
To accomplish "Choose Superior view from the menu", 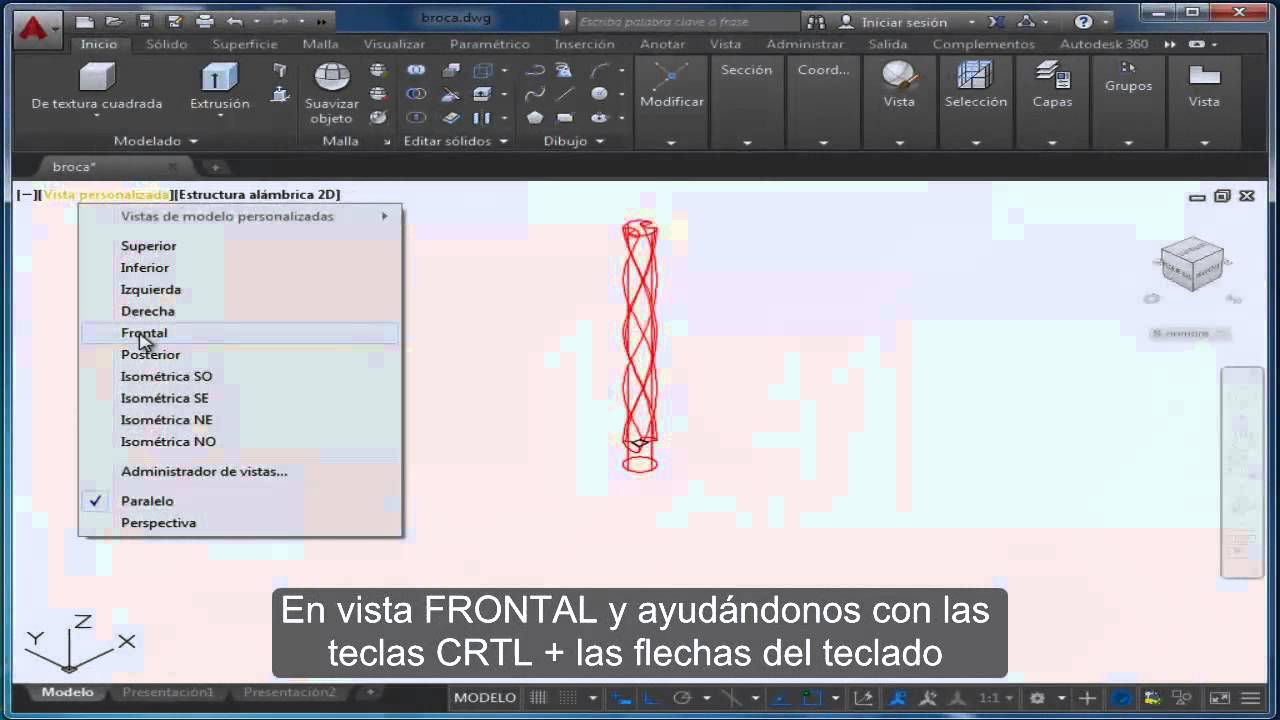I will tap(240, 246).
